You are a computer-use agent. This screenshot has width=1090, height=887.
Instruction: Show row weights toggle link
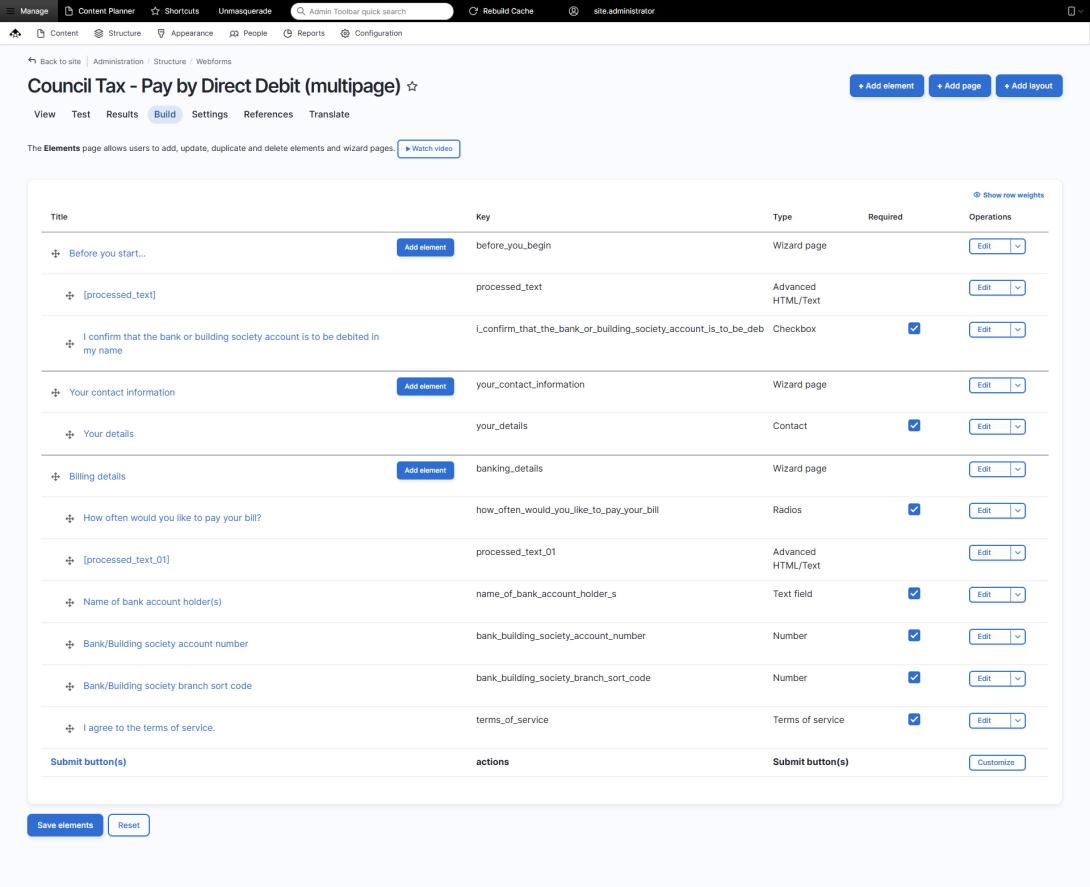point(1009,195)
